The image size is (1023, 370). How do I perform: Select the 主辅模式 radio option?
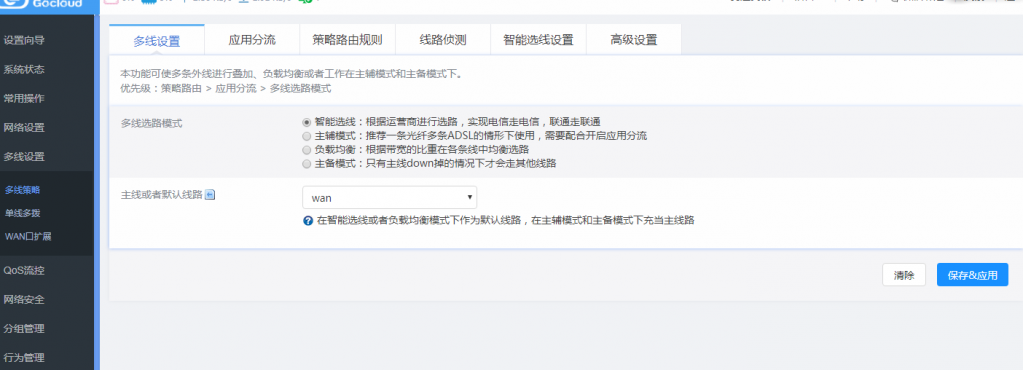tap(307, 136)
